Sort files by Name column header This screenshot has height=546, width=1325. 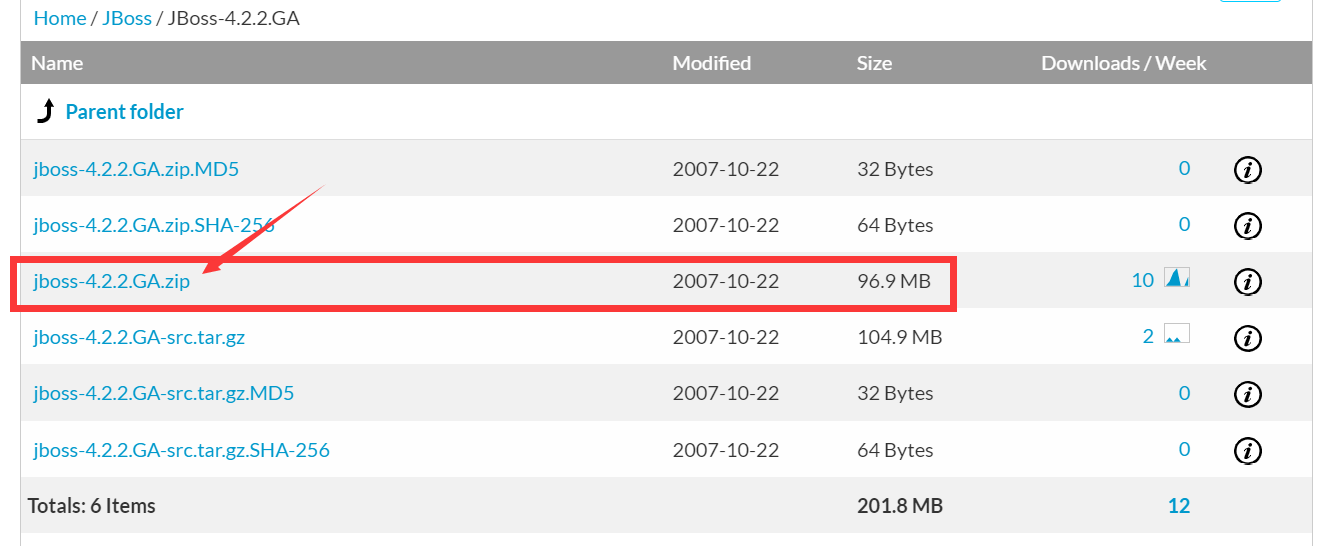(57, 63)
